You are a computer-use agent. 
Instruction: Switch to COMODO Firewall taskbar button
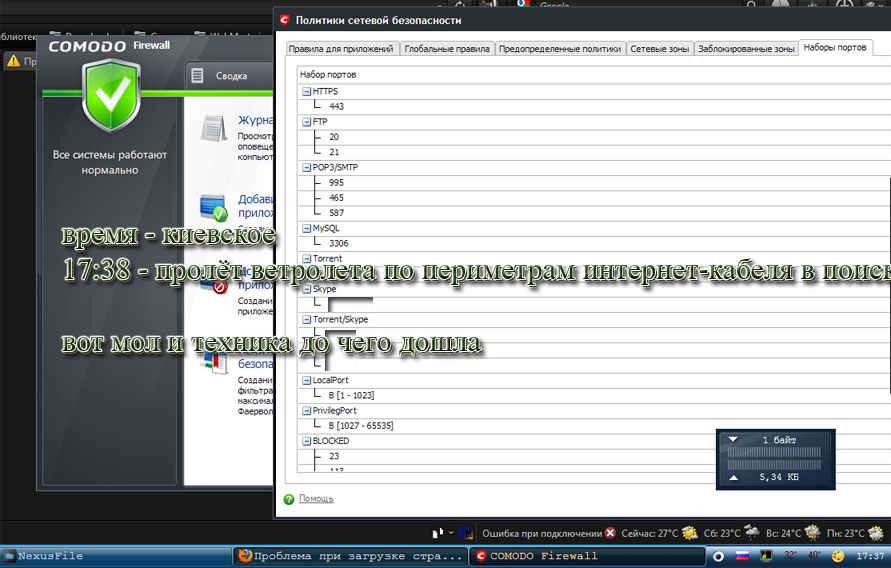[x=588, y=556]
